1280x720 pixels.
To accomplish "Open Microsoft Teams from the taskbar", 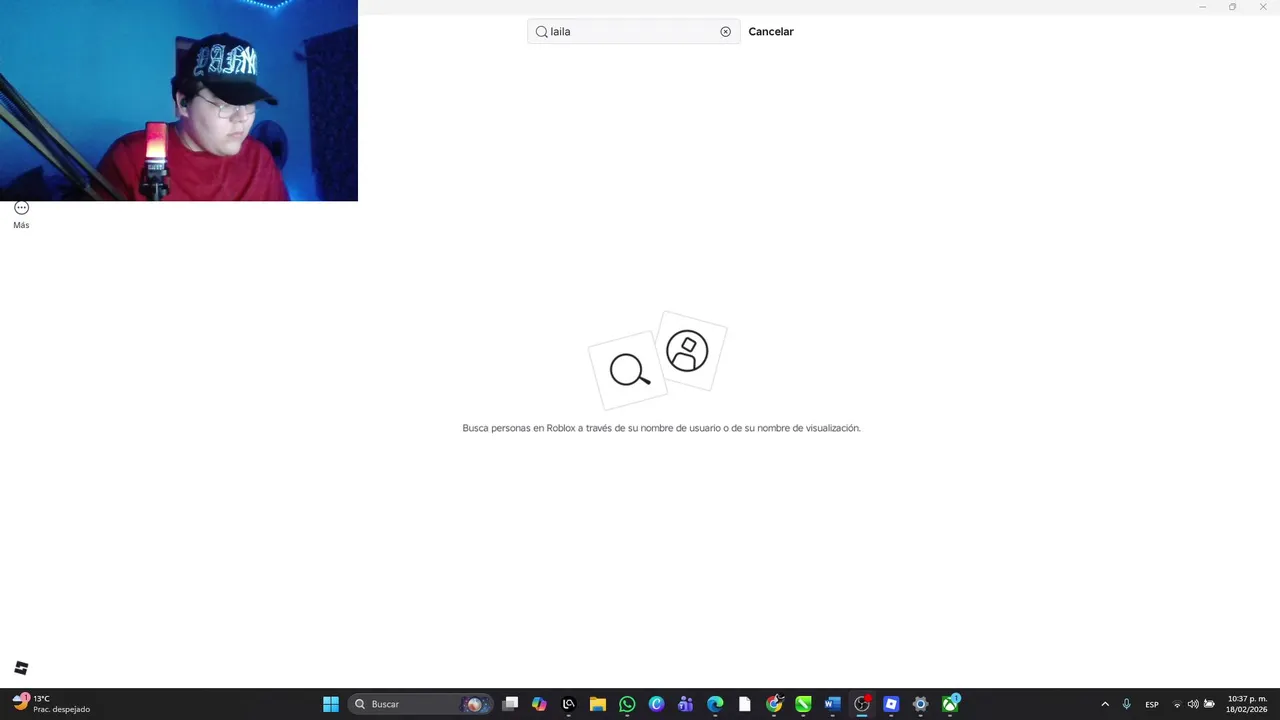I will pos(685,704).
